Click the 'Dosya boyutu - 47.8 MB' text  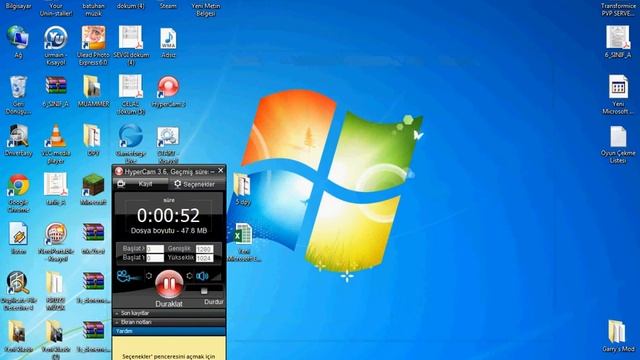(x=169, y=231)
